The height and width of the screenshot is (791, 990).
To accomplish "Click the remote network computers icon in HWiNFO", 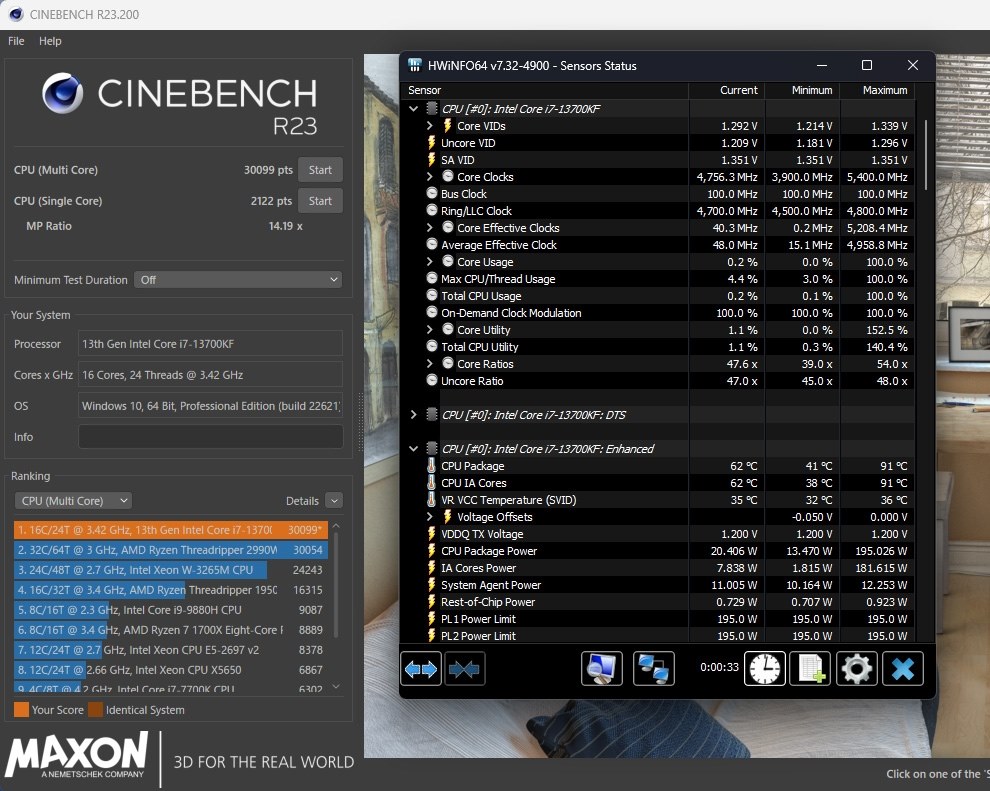I will (x=653, y=669).
